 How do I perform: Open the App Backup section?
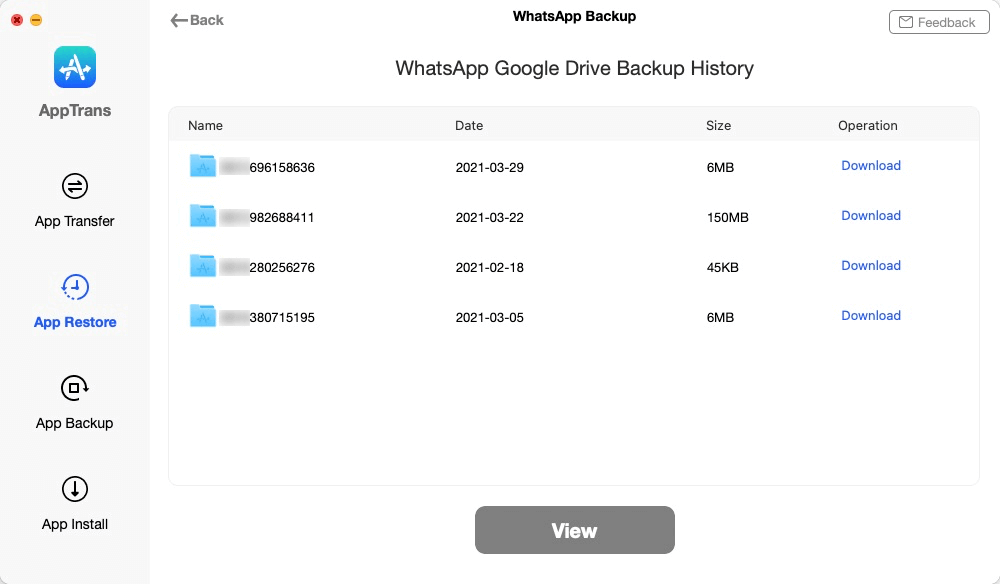click(x=75, y=401)
